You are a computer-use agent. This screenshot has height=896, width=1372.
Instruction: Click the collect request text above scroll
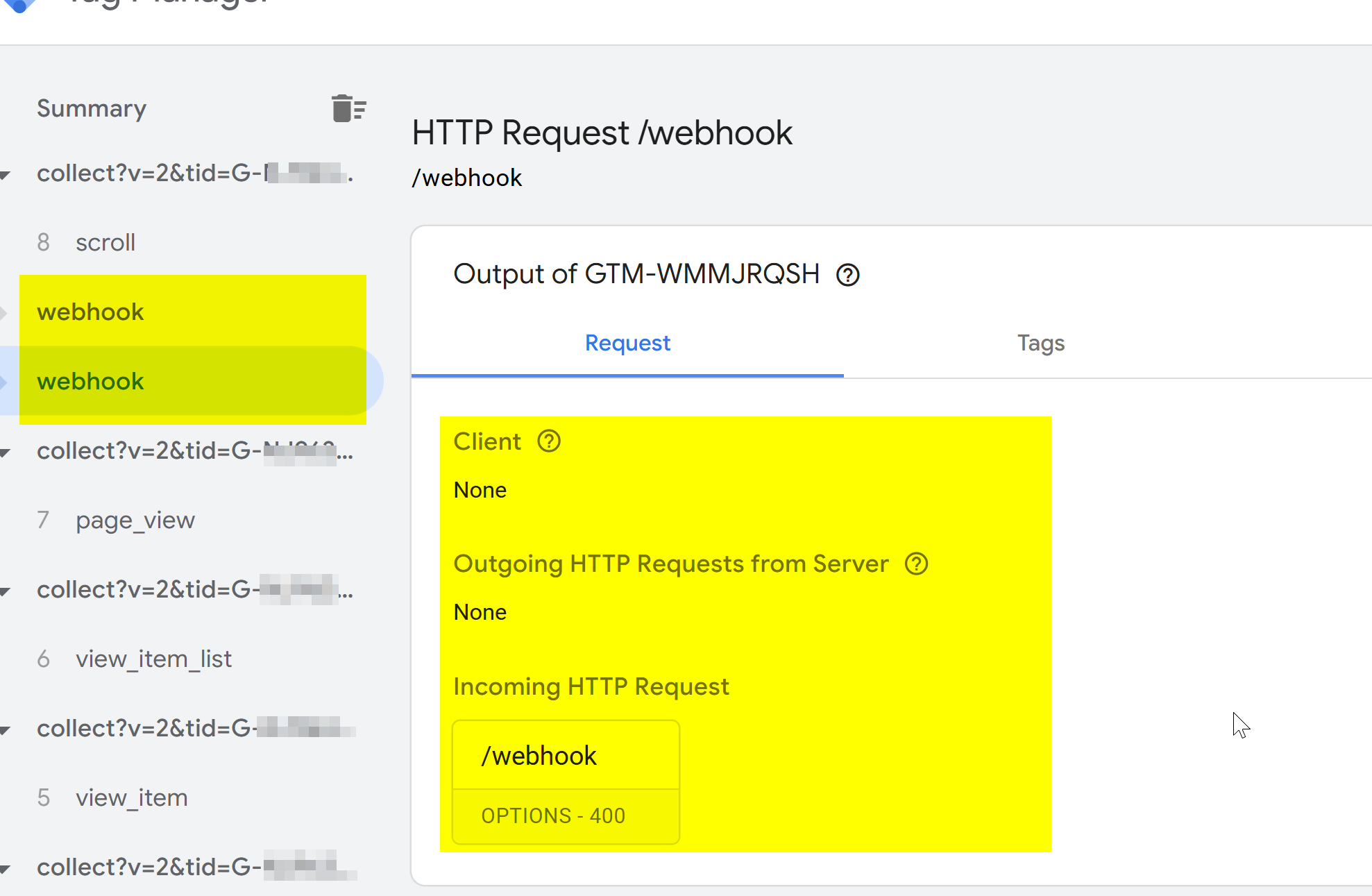pos(195,174)
